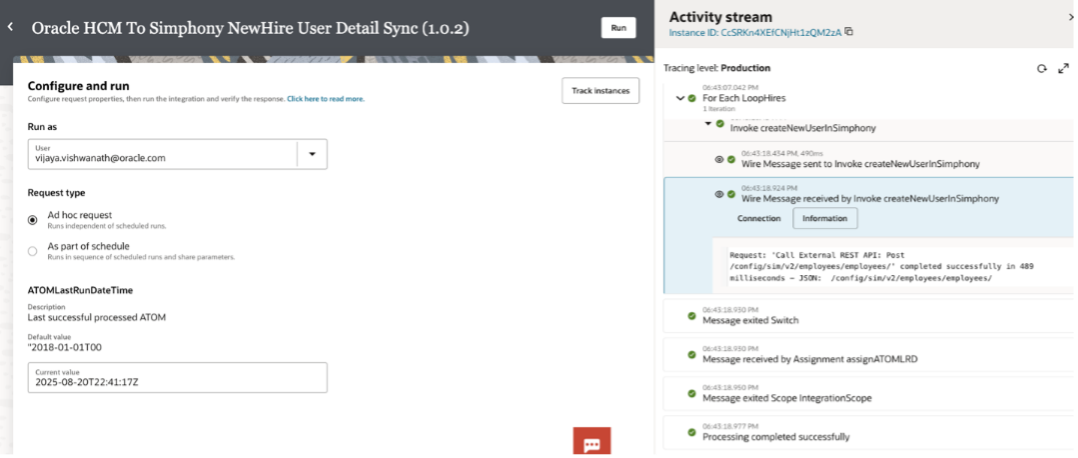Click green check beside Processing completed successfully
Image resolution: width=1078 pixels, height=458 pixels.
[692, 432]
